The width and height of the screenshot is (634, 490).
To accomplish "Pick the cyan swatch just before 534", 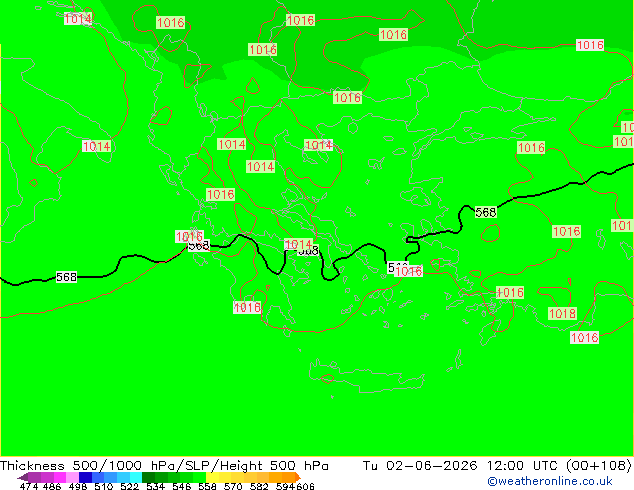I will [136, 477].
